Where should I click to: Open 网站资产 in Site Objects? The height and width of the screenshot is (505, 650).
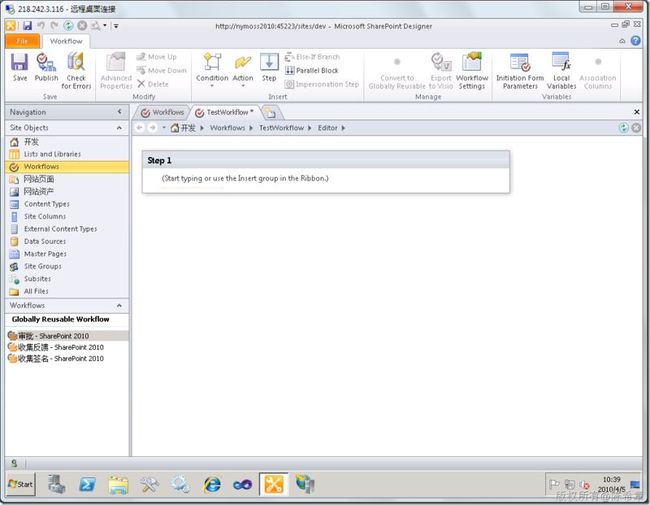click(x=67, y=192)
